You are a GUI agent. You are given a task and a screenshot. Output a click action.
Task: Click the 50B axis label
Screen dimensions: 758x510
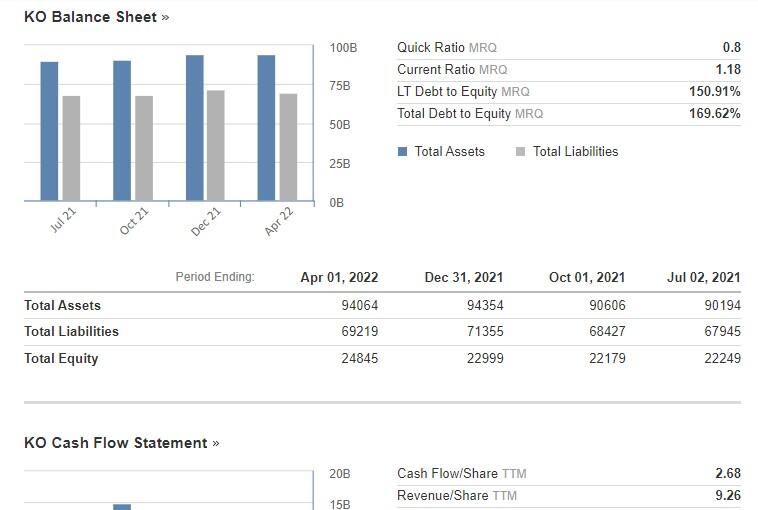(340, 125)
